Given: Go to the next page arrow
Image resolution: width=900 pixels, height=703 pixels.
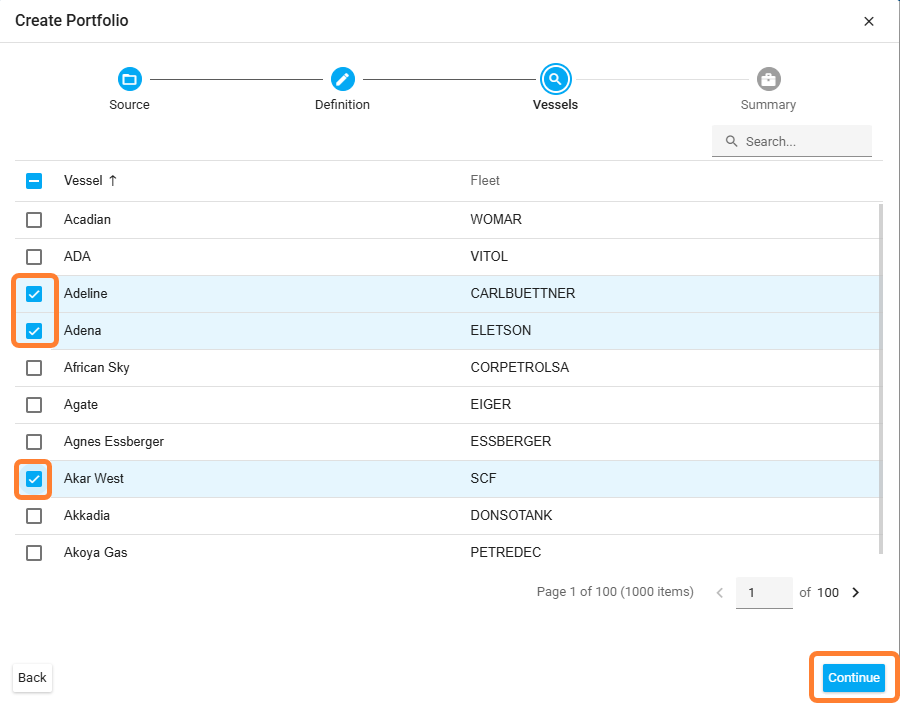Looking at the screenshot, I should (855, 592).
